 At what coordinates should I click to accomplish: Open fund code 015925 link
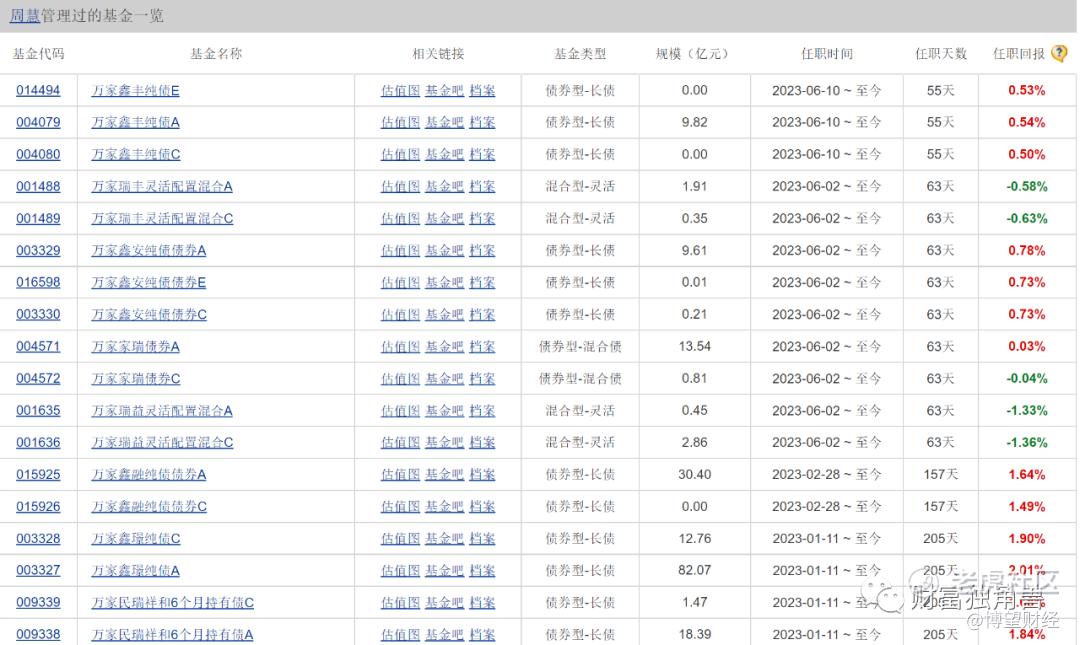(x=38, y=475)
